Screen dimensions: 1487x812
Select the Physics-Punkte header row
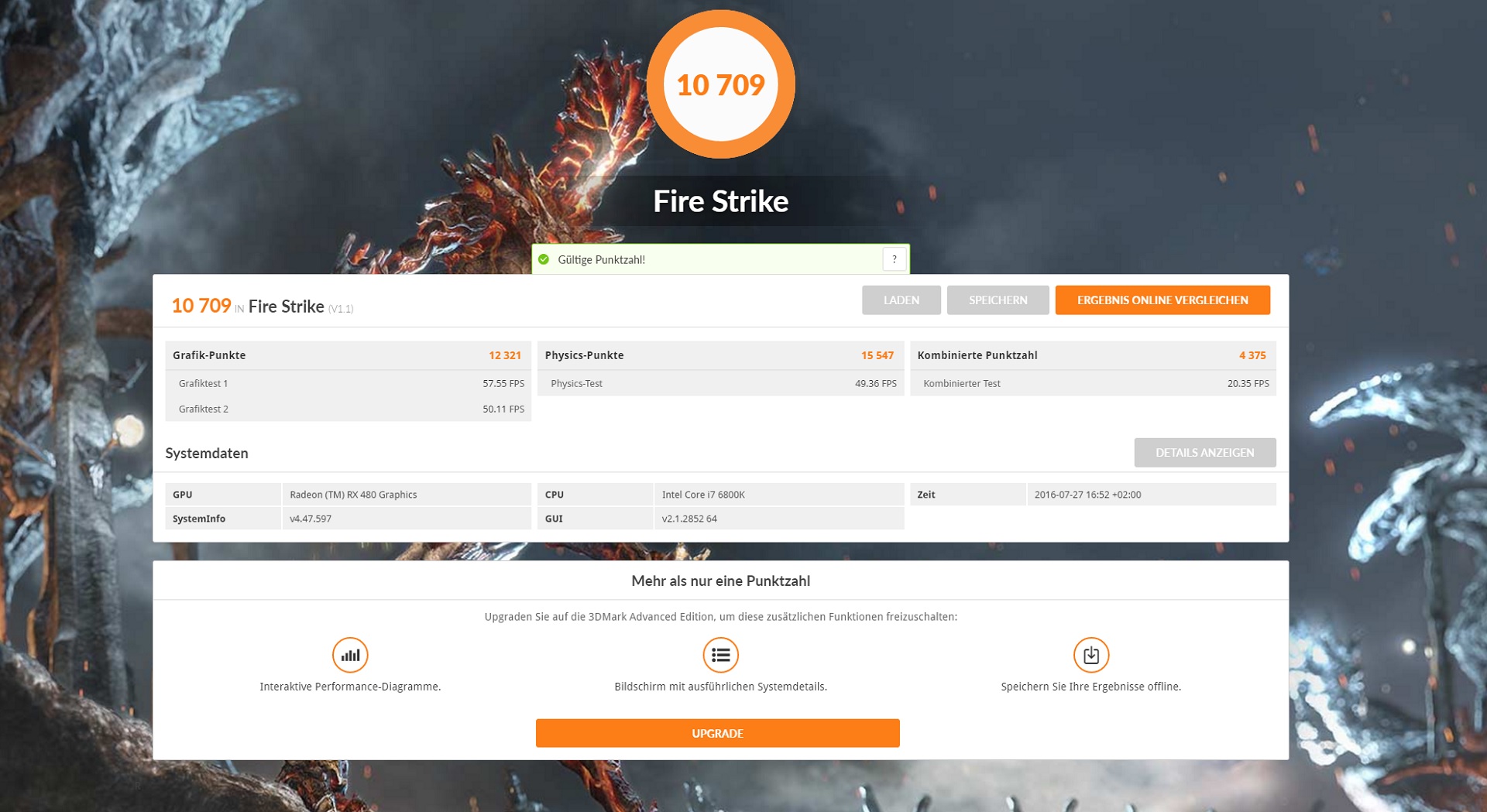(x=720, y=355)
